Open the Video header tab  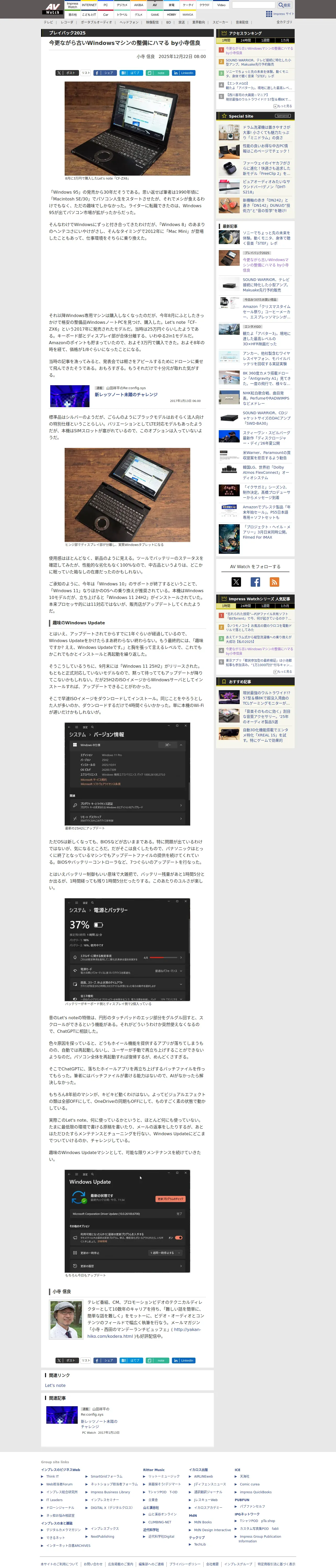[221, 5]
